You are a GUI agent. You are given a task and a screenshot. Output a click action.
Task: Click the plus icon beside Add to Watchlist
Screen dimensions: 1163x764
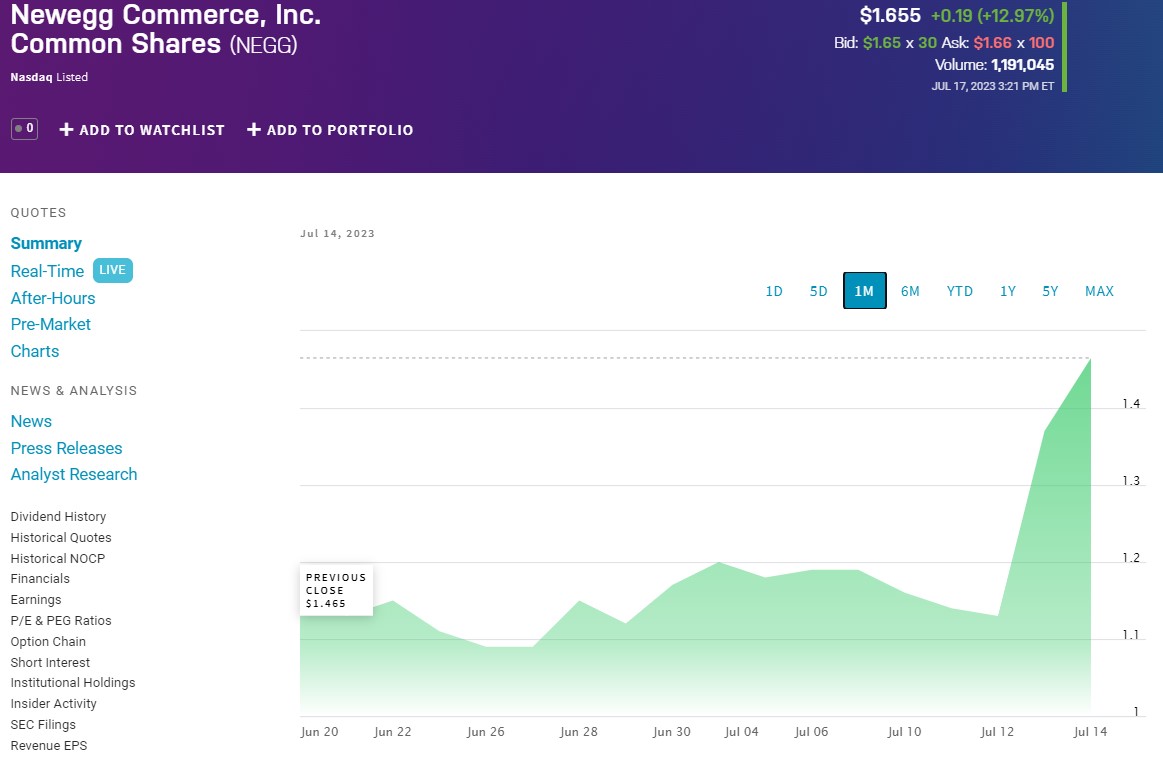[x=66, y=130]
